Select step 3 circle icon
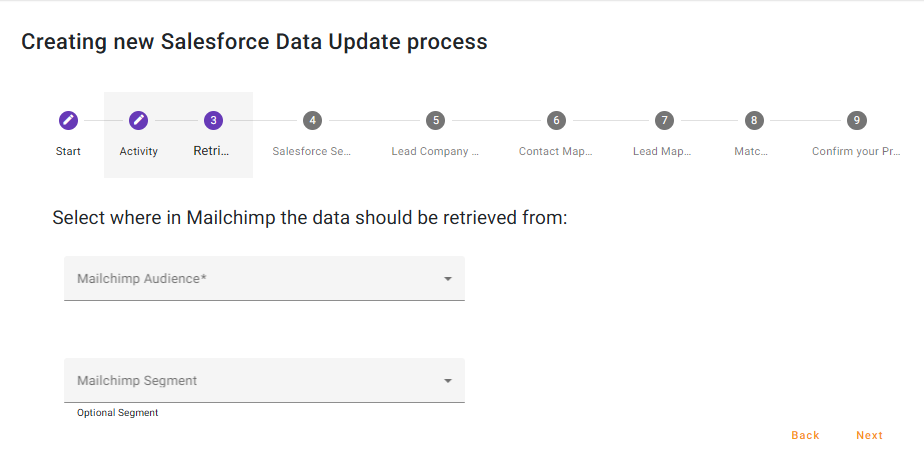Viewport: 924px width, 471px height. pyautogui.click(x=213, y=120)
